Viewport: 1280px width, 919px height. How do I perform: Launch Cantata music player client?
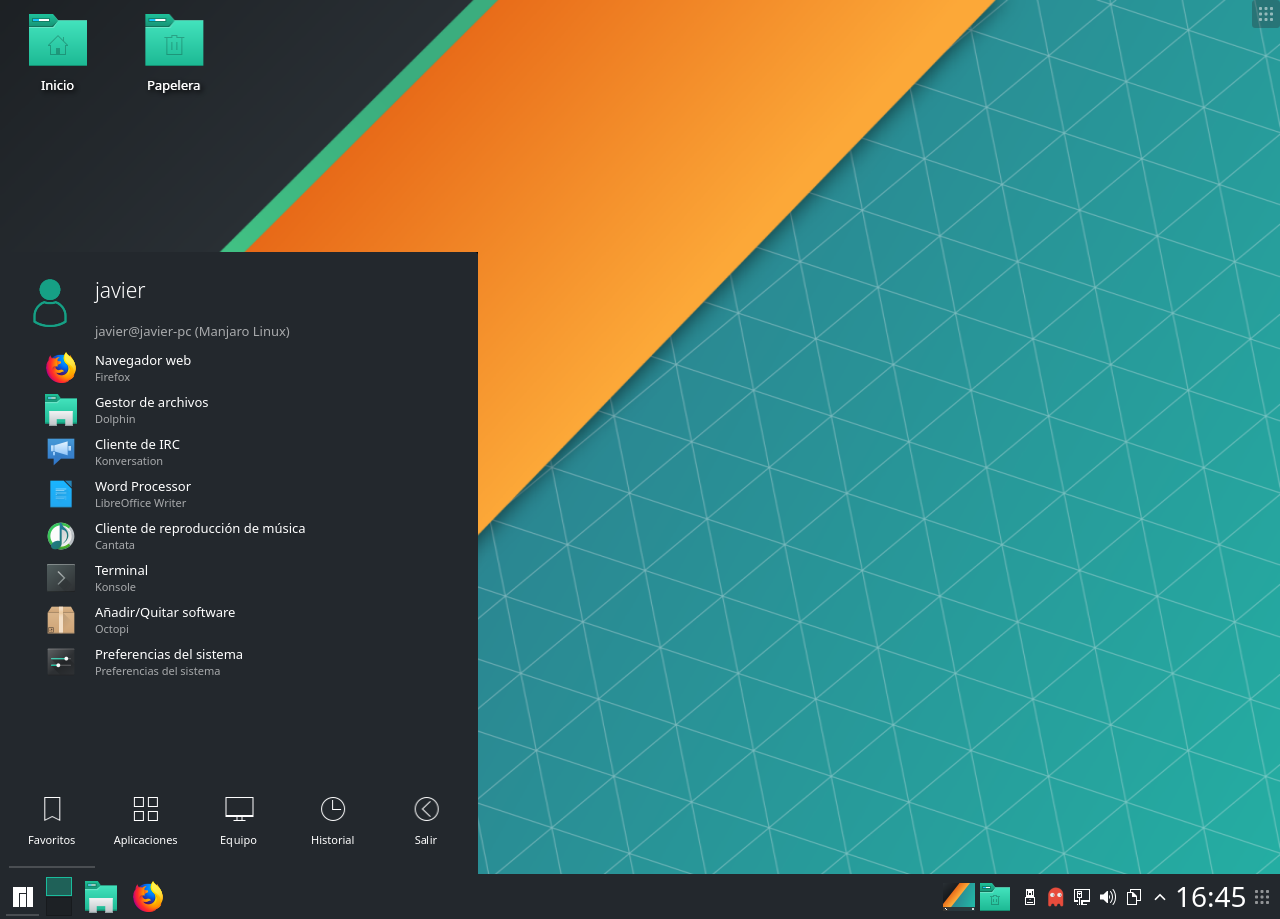pyautogui.click(x=200, y=535)
